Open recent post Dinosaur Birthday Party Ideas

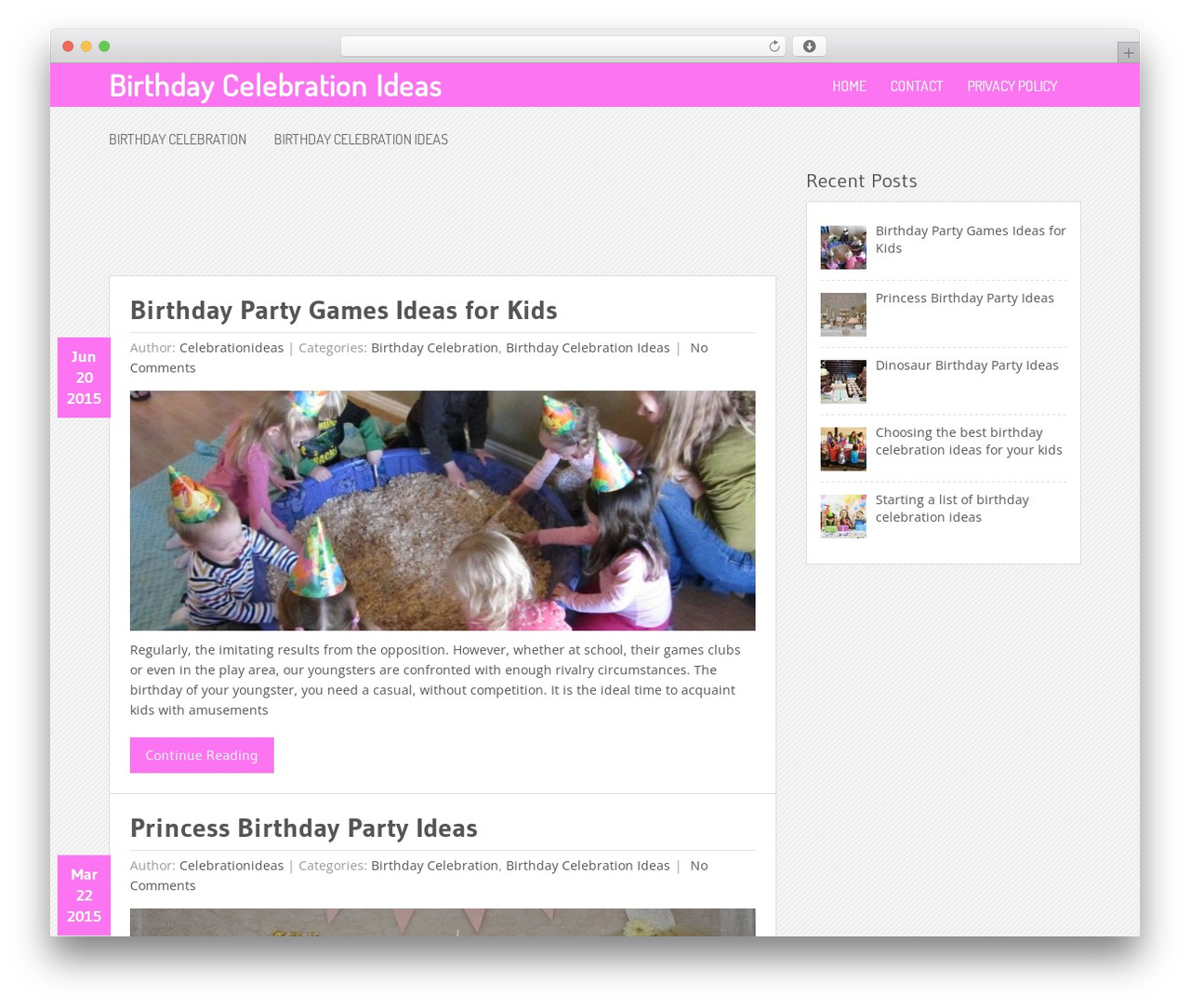[x=967, y=365]
